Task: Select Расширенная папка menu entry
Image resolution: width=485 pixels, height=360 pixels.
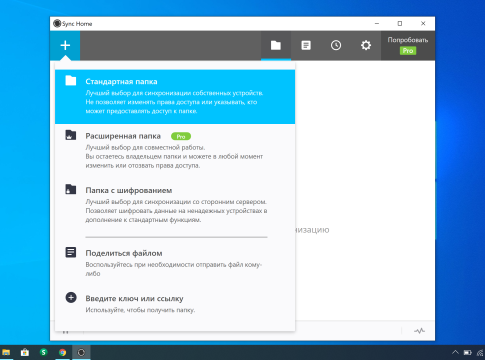Action: pos(175,151)
